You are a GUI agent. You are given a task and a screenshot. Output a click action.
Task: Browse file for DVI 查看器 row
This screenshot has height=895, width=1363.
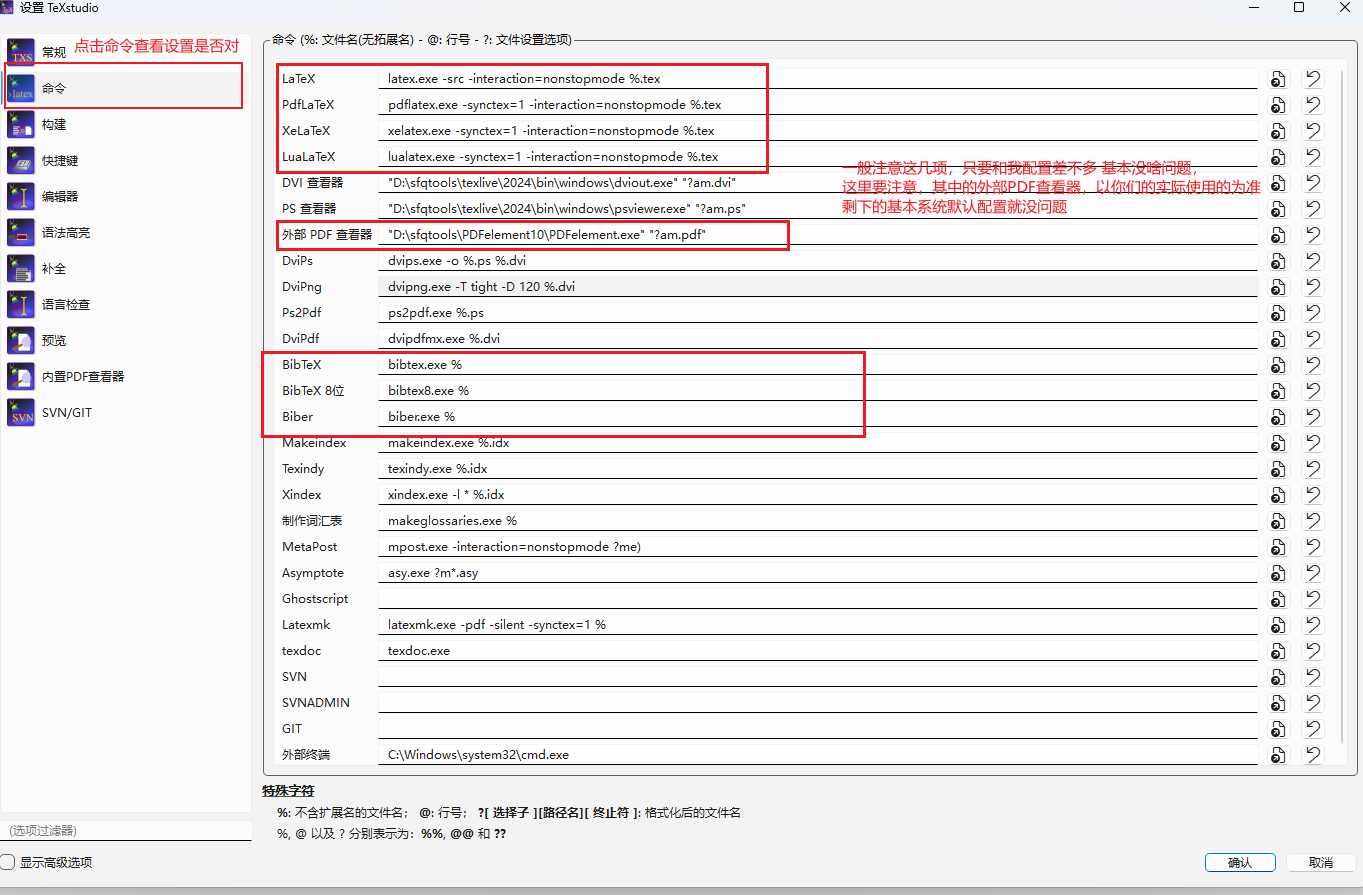click(1277, 182)
